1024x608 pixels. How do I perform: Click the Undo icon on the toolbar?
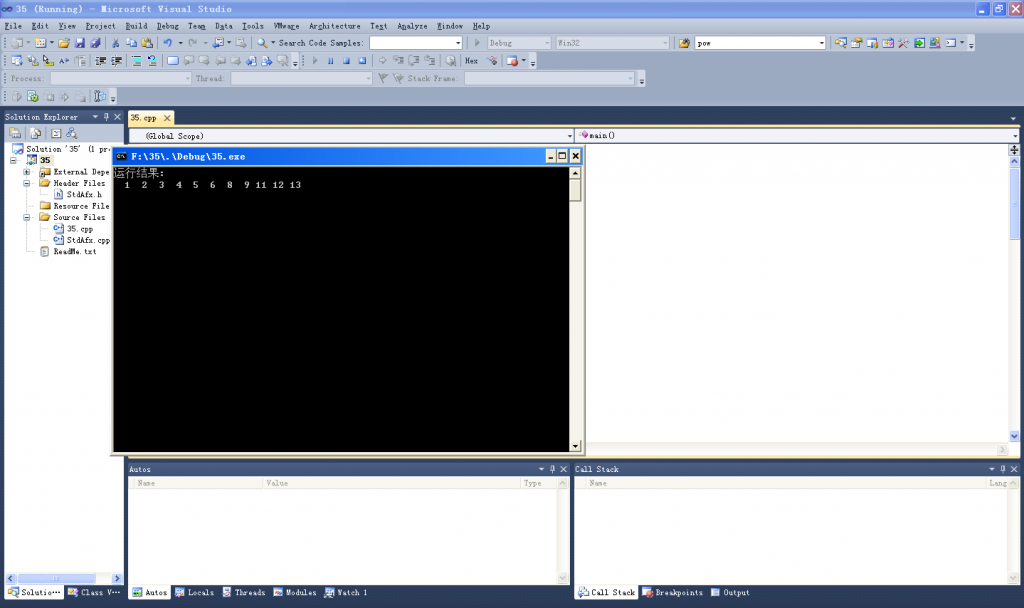pos(168,43)
